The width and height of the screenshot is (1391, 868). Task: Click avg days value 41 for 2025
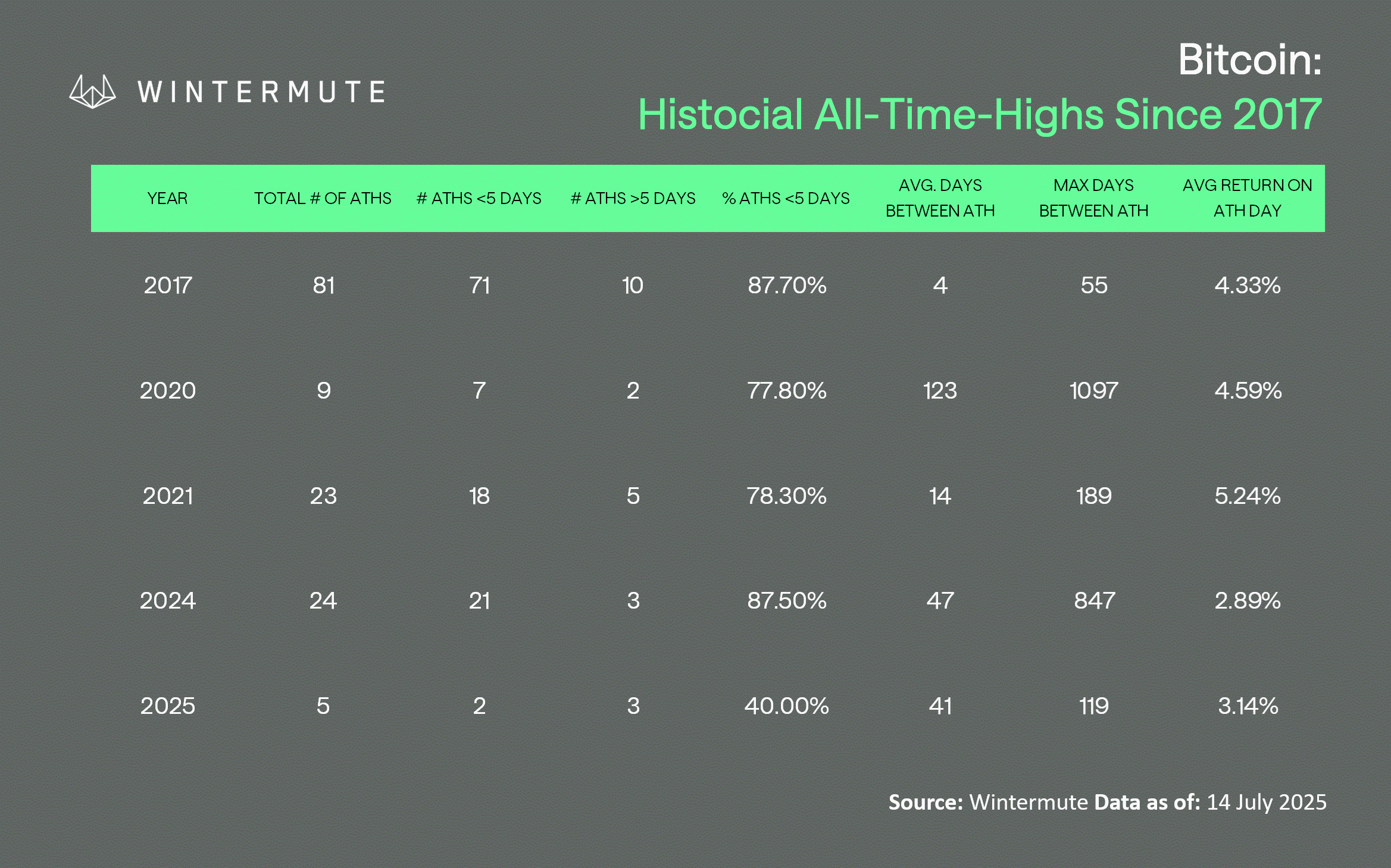point(940,706)
